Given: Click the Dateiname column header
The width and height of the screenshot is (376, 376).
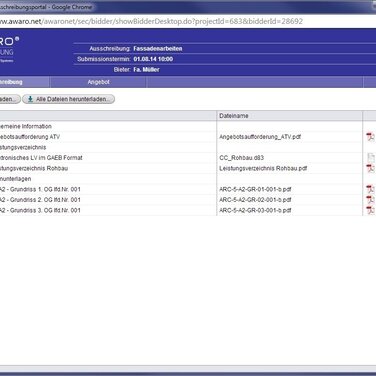Looking at the screenshot, I should 289,116.
